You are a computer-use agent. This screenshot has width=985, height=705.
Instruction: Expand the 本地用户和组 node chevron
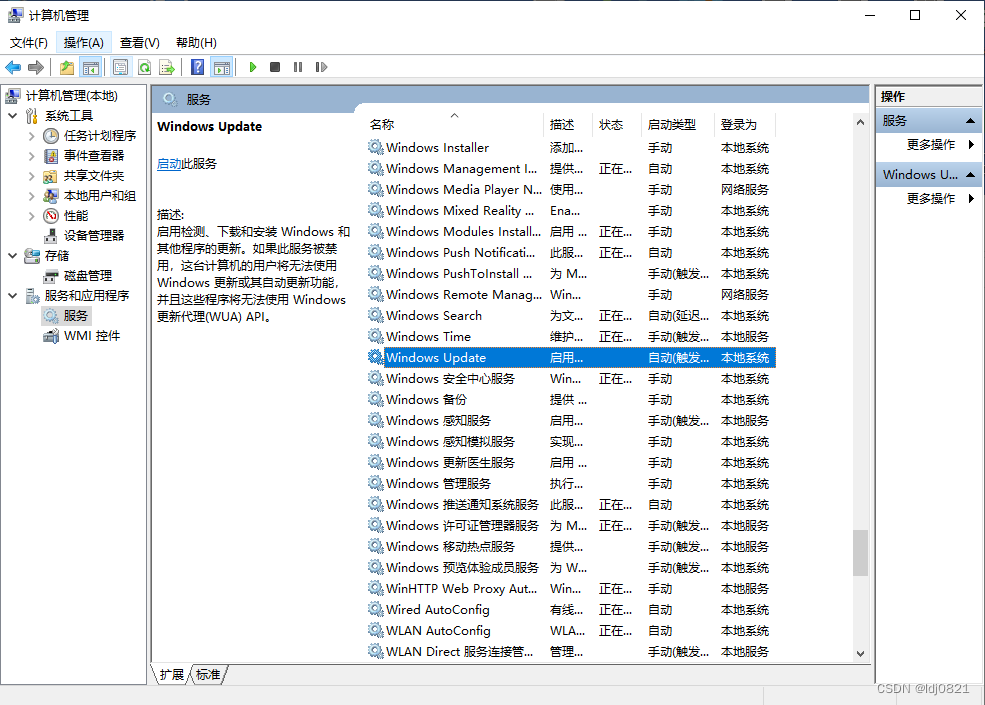pyautogui.click(x=31, y=196)
